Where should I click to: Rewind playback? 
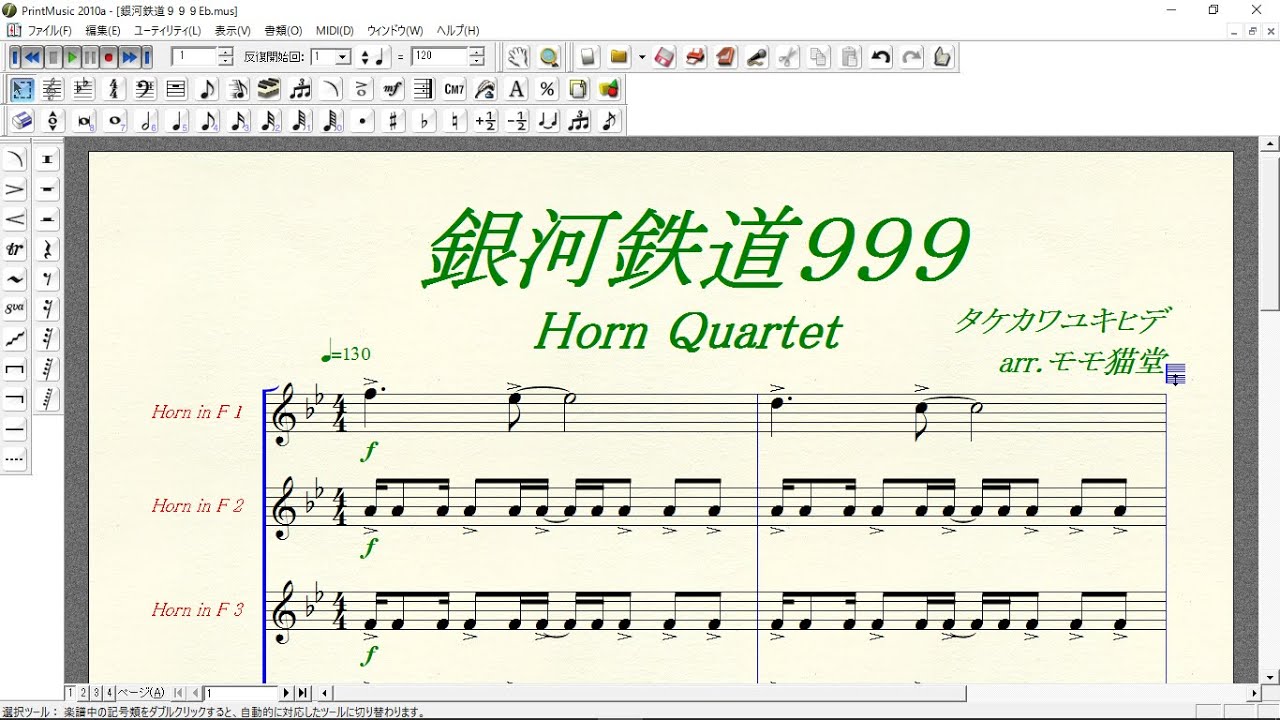click(33, 57)
